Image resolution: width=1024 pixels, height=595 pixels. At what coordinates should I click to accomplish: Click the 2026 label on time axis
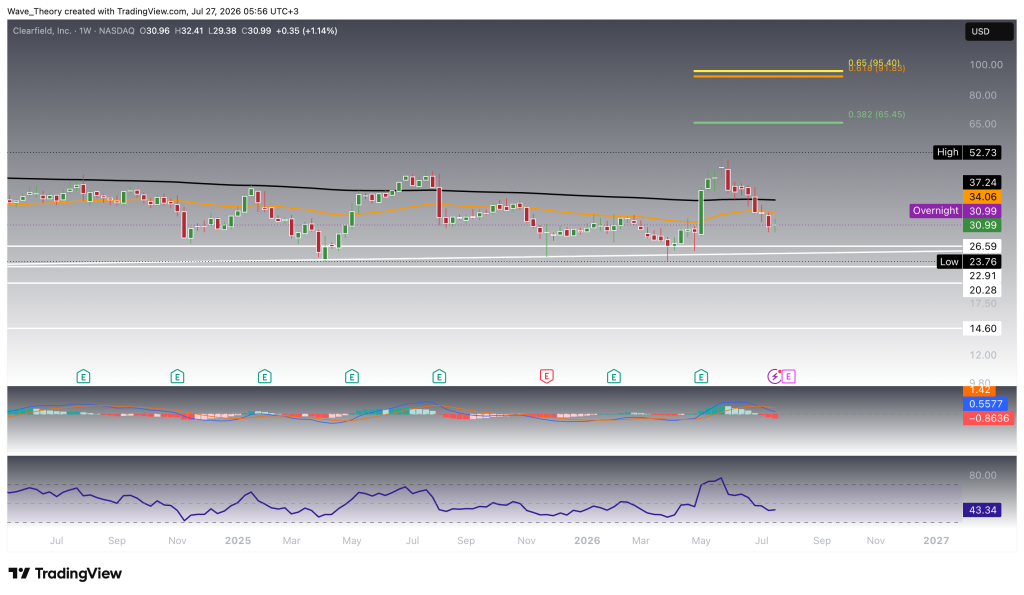(587, 541)
